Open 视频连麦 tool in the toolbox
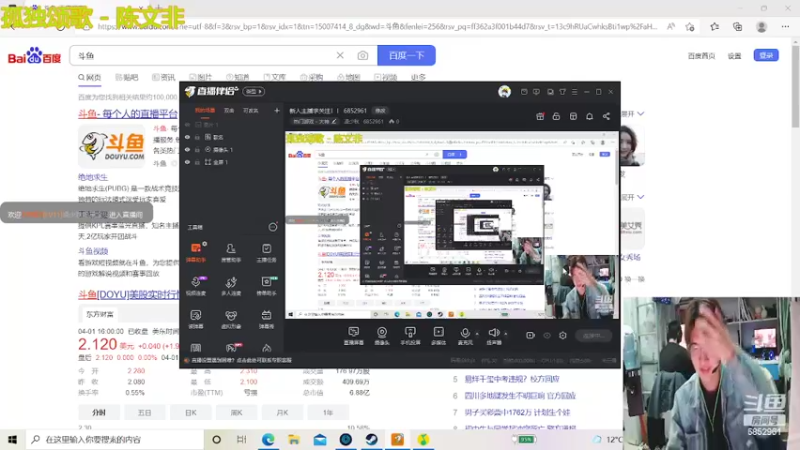 pos(196,286)
